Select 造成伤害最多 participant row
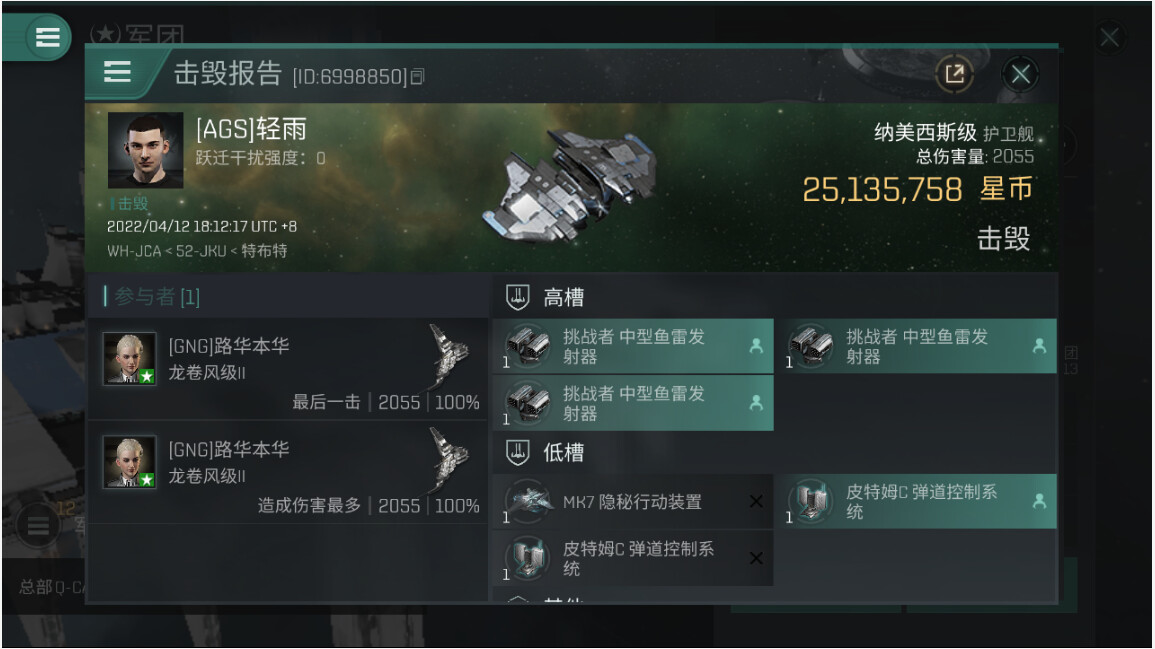 click(289, 472)
